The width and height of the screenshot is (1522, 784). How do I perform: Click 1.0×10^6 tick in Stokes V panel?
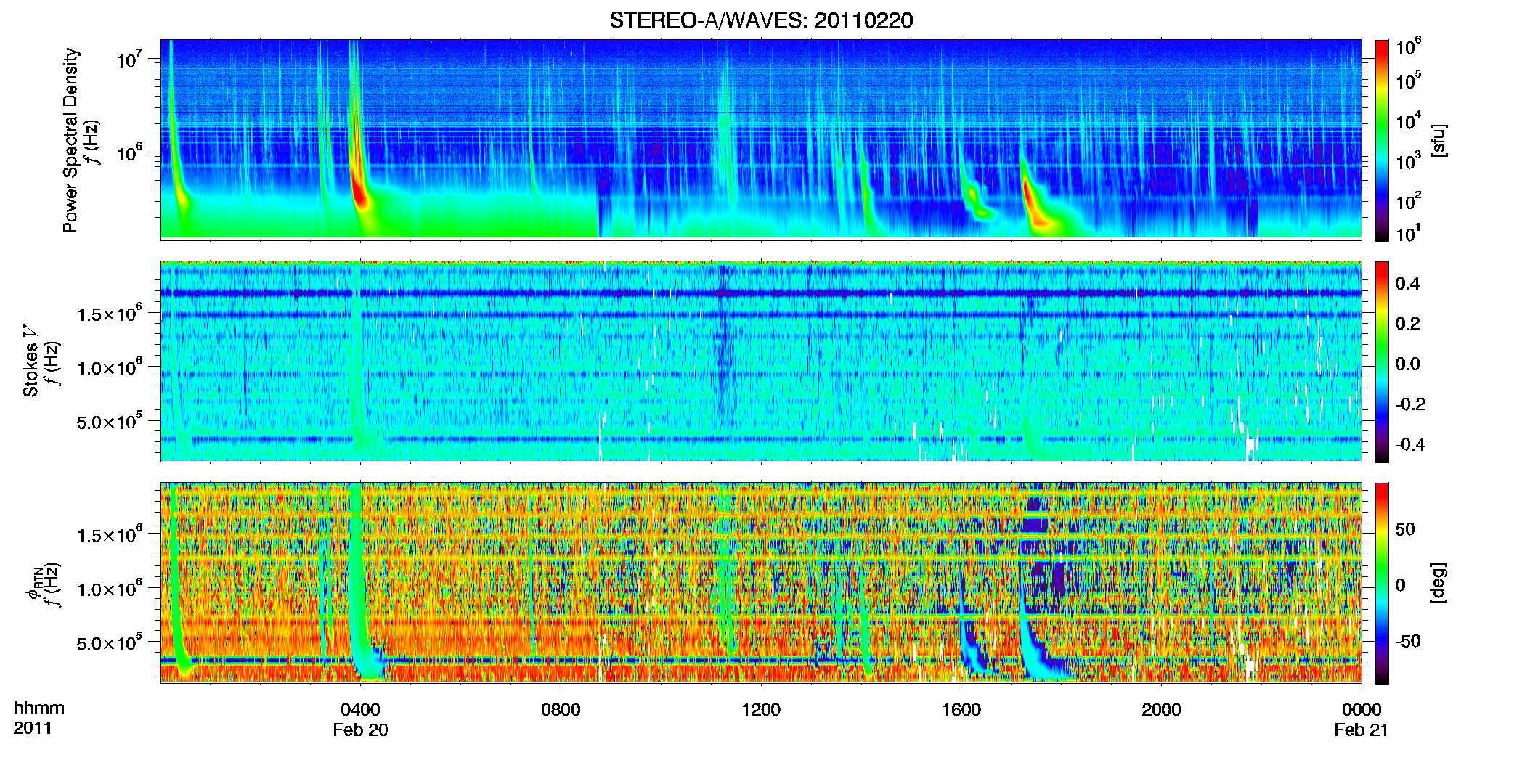(x=110, y=367)
